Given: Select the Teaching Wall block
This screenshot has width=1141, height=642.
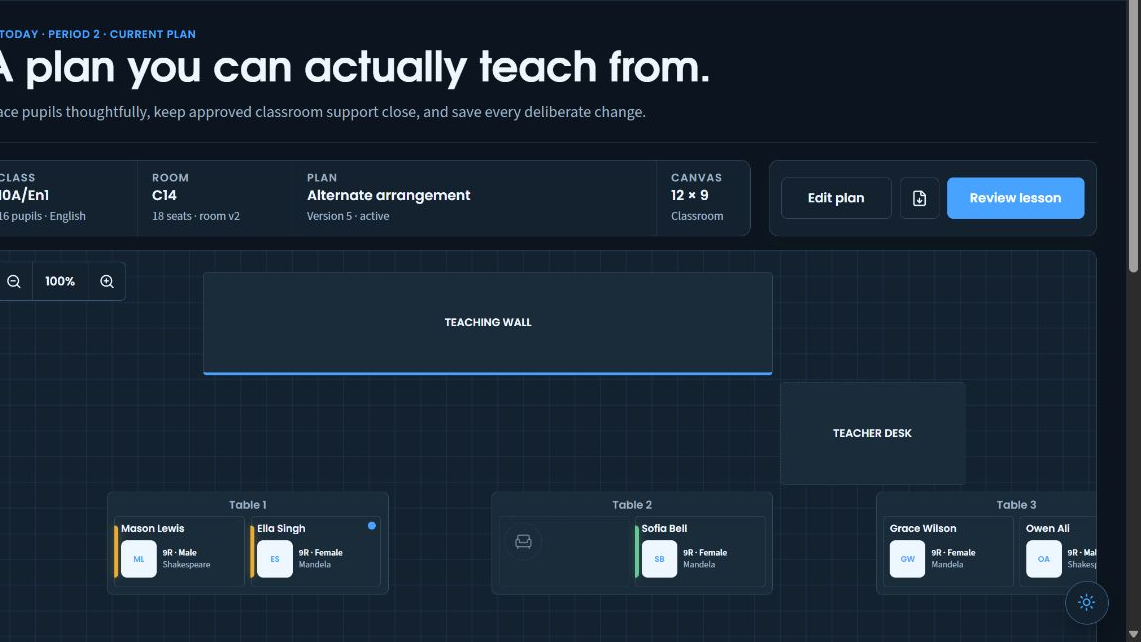Looking at the screenshot, I should tap(488, 323).
